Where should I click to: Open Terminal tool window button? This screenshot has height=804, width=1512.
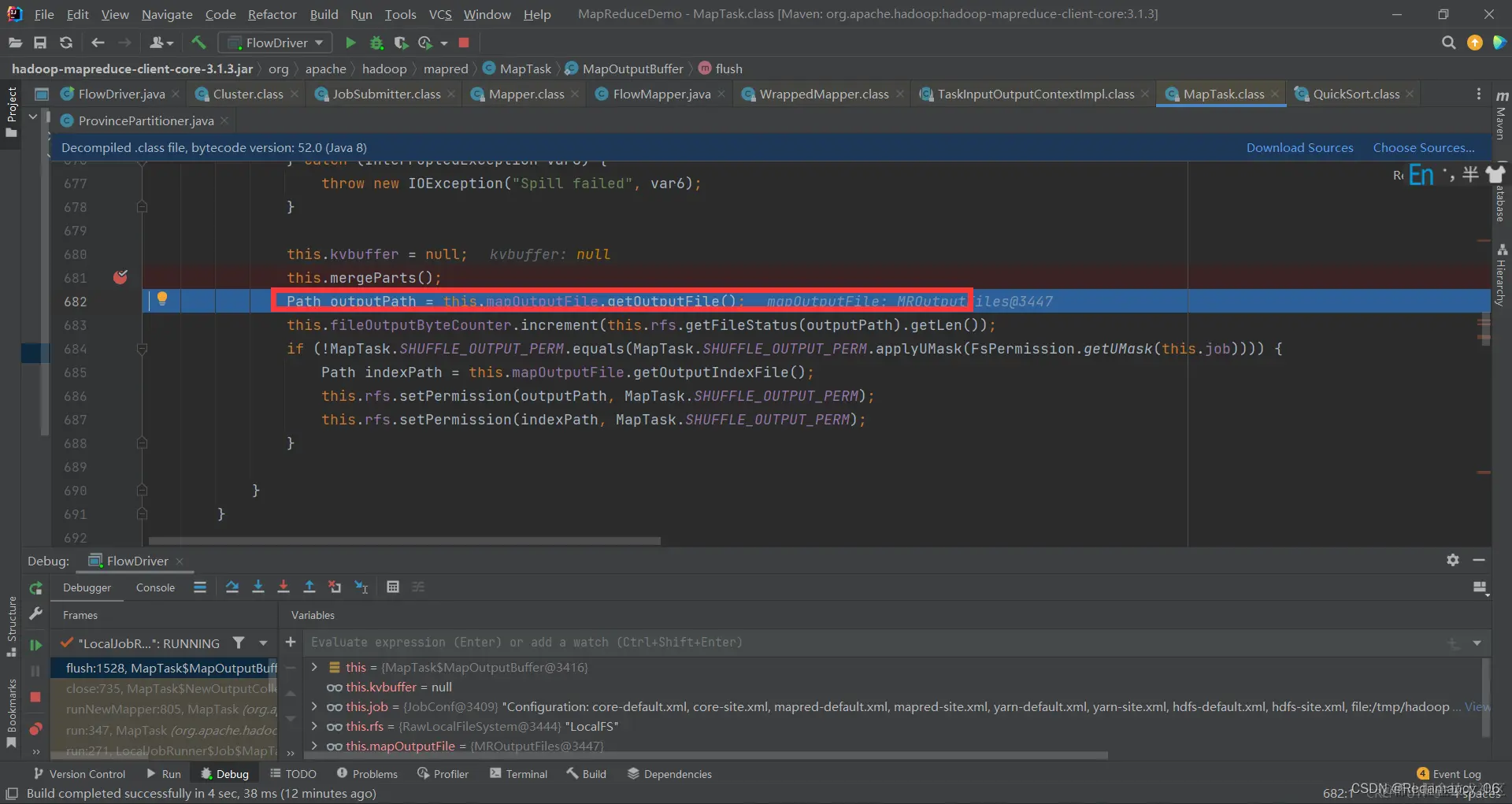pyautogui.click(x=518, y=774)
